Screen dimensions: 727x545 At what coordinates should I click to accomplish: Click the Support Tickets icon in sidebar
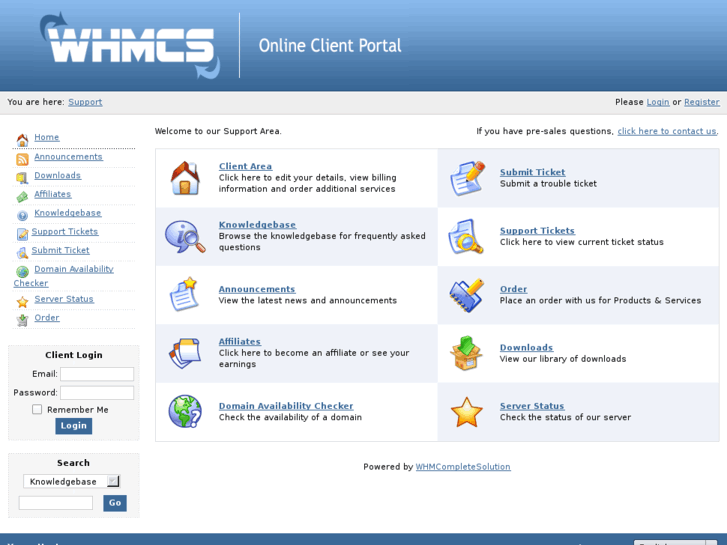[22, 234]
